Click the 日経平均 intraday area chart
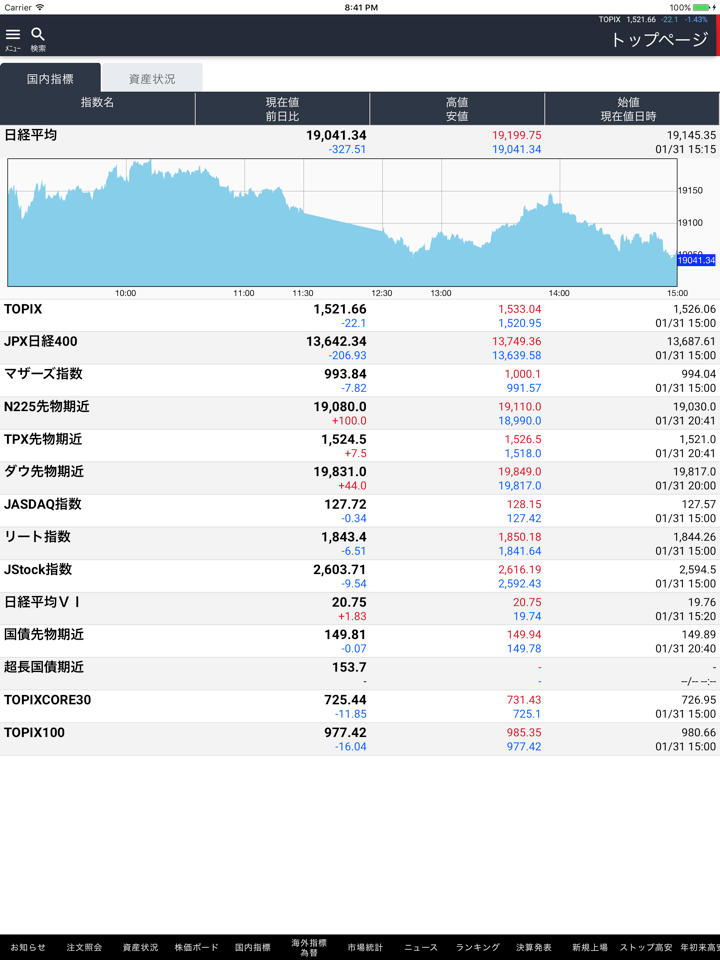The width and height of the screenshot is (720, 960). (x=342, y=223)
